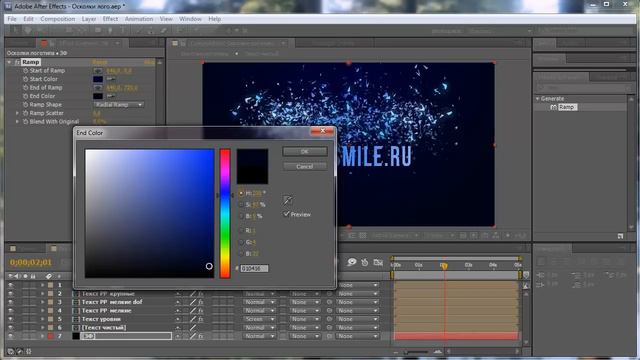Image resolution: width=640 pixels, height=360 pixels.
Task: Expand the Ramp Scatter property
Action: tap(17, 113)
